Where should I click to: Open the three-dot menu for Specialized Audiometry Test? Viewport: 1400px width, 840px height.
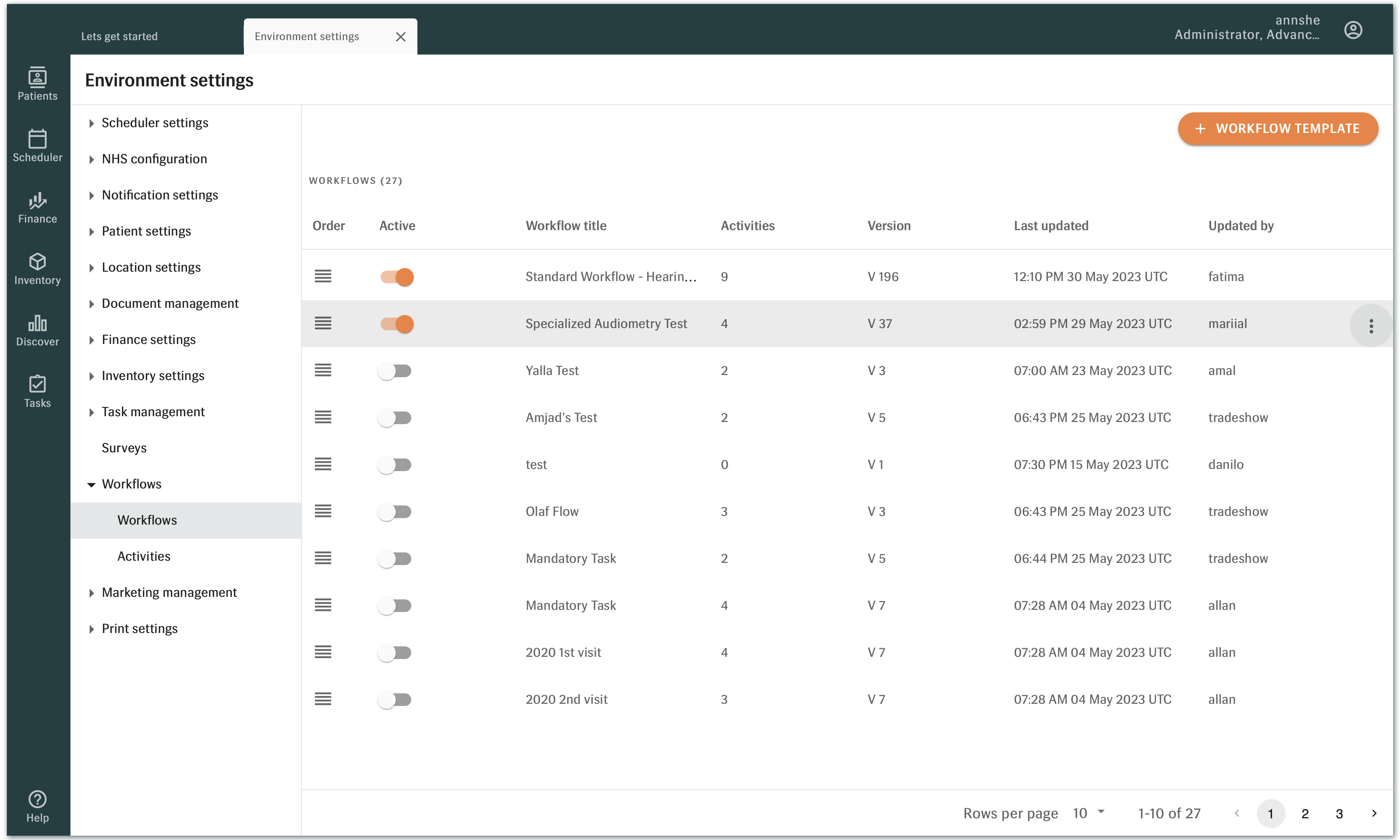pos(1371,326)
